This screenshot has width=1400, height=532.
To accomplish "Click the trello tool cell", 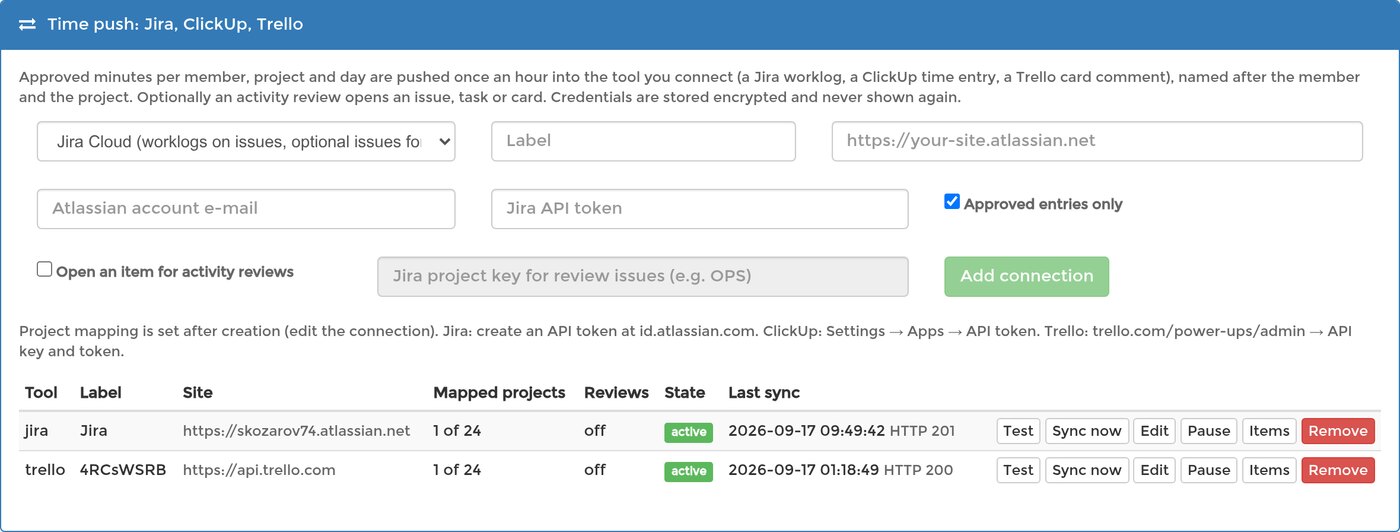I will 45,470.
